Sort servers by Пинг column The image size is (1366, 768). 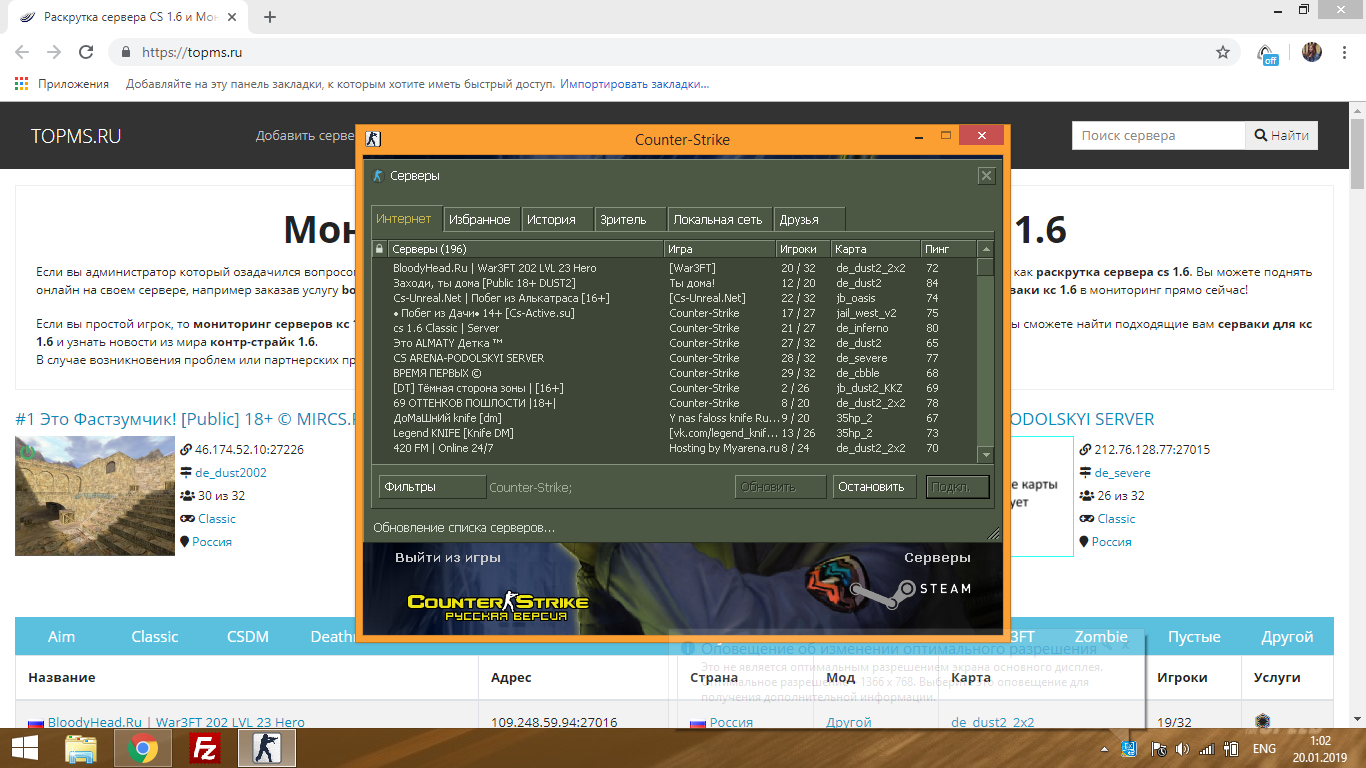(x=949, y=249)
